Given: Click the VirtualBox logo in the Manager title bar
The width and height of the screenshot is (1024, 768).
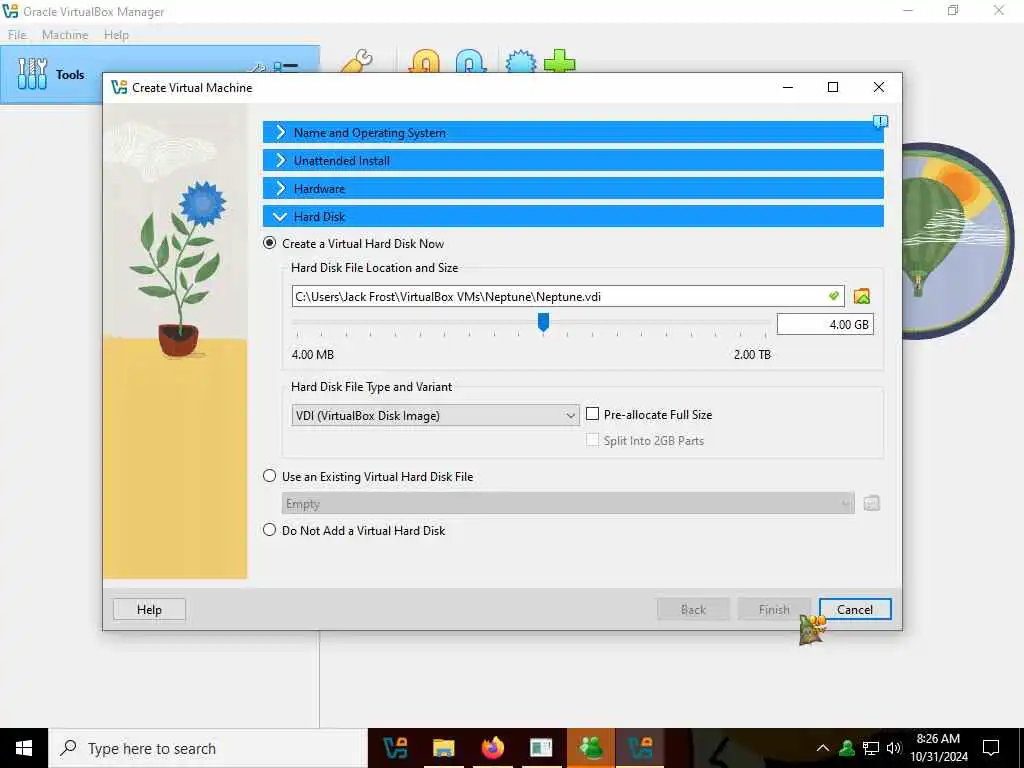Looking at the screenshot, I should (10, 11).
